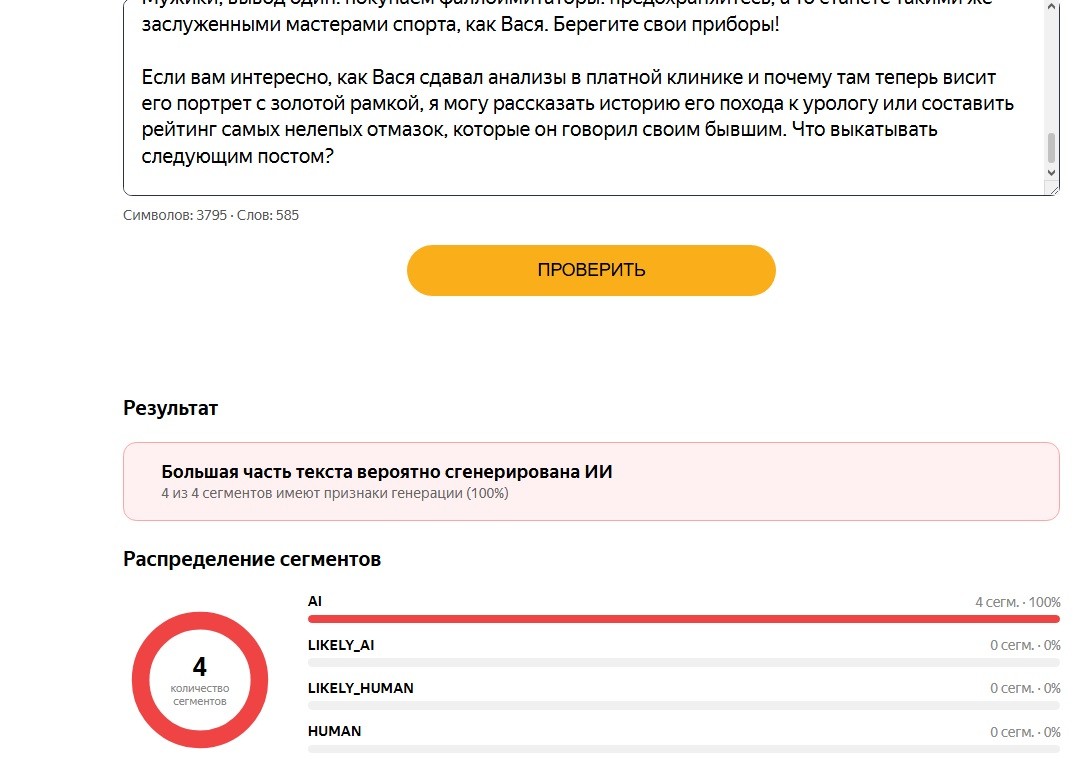Click the red AI progress bar
The height and width of the screenshot is (761, 1088).
[x=683, y=619]
